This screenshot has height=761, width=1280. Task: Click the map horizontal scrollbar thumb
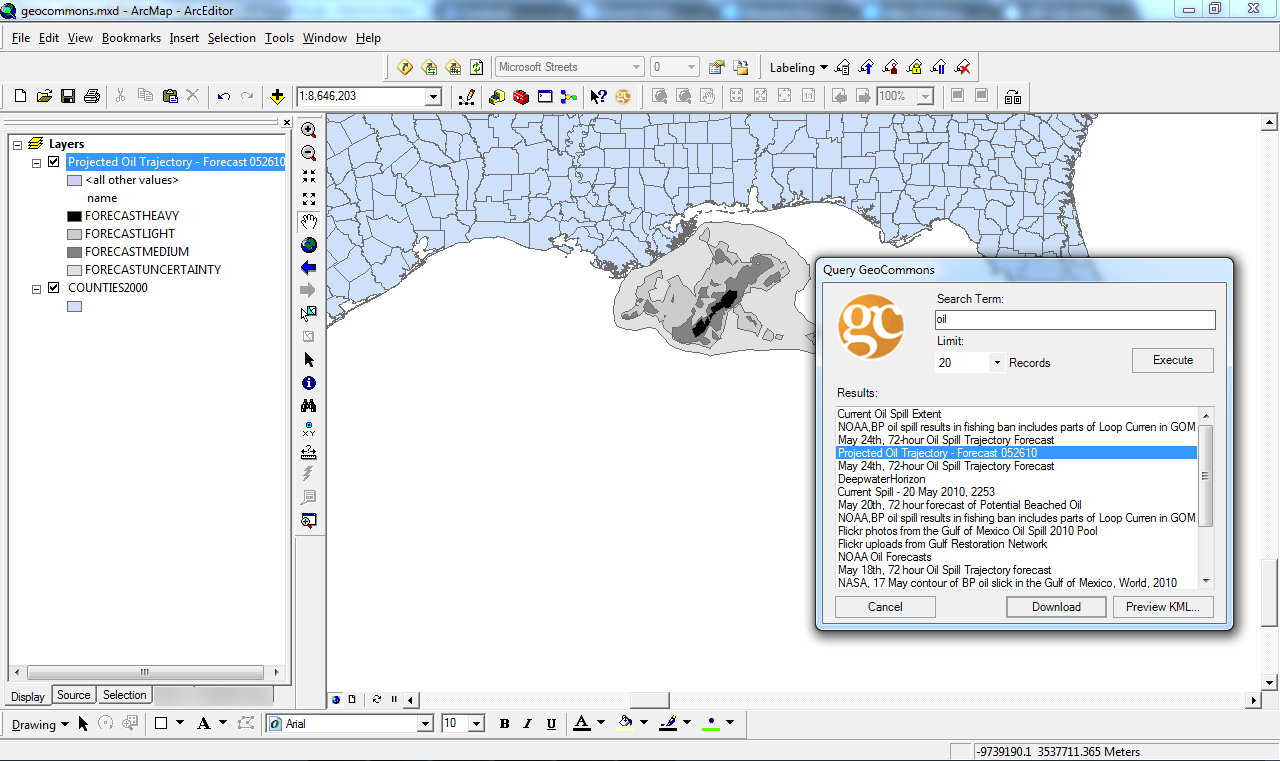click(x=650, y=700)
